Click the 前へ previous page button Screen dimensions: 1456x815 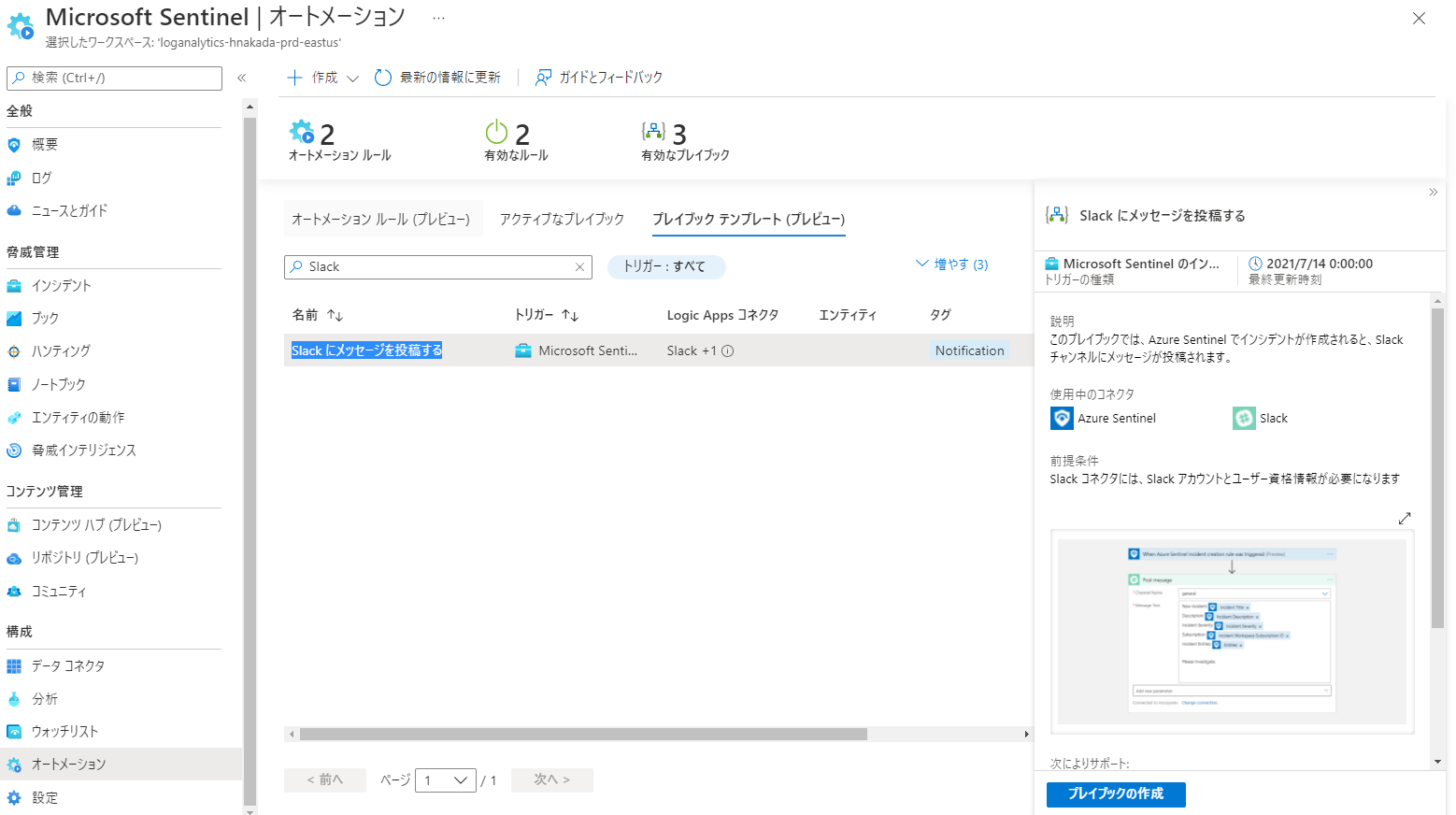tap(325, 780)
